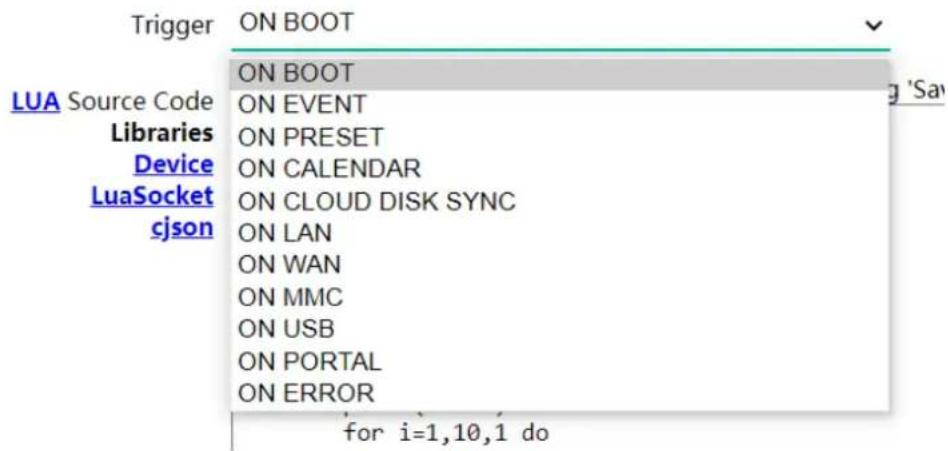The height and width of the screenshot is (451, 948).
Task: Select ON BOOT in the trigger list
Action: tap(296, 74)
